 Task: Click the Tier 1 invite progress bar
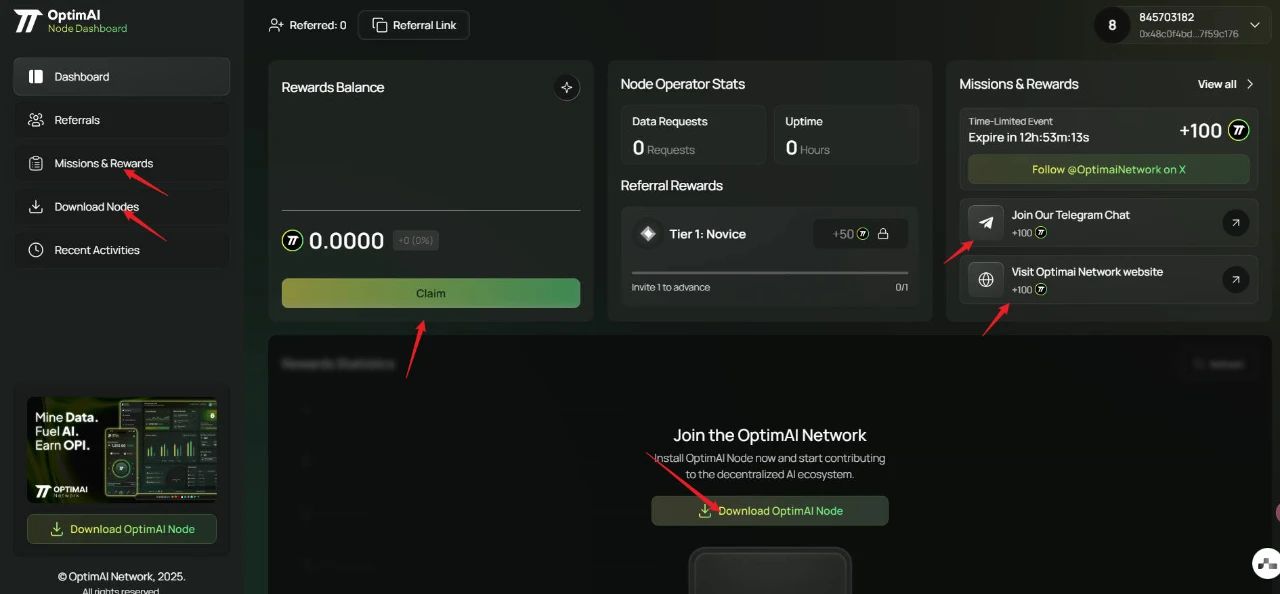coord(770,272)
